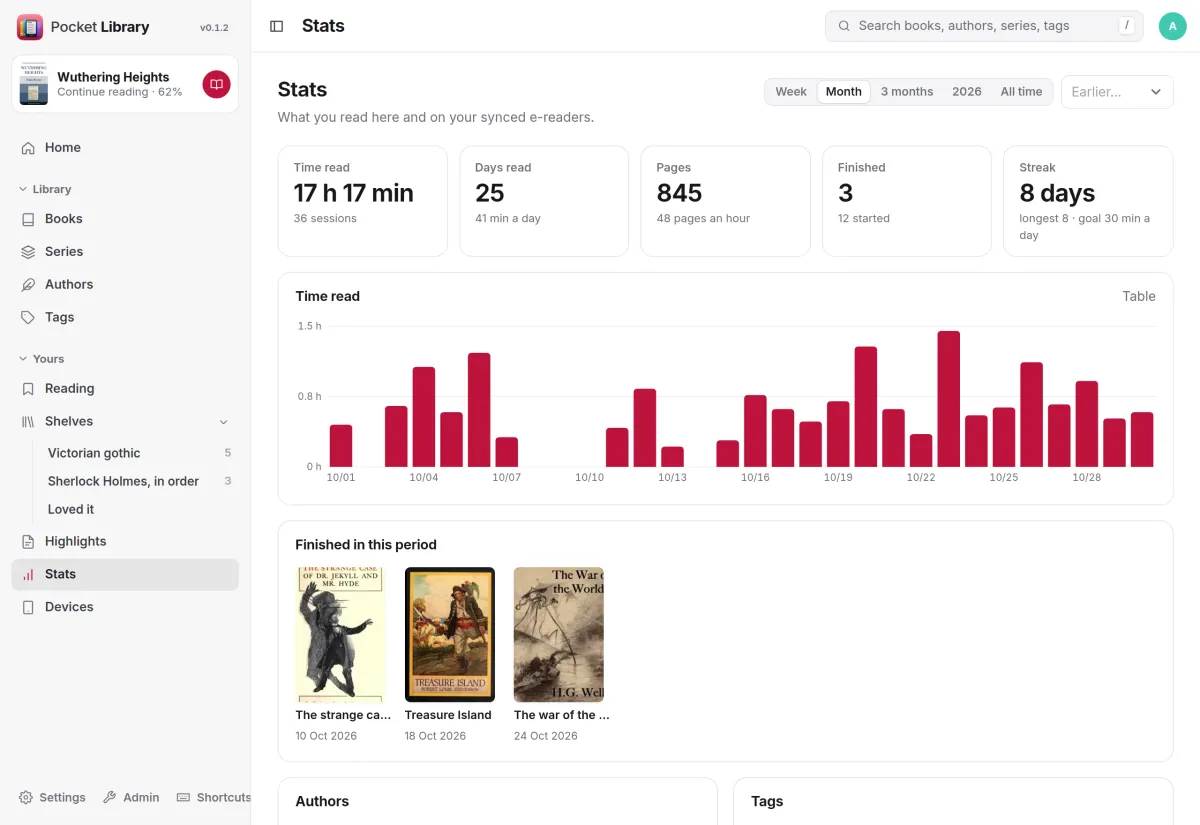The image size is (1200, 825).
Task: Switch chart to Table view
Action: point(1138,296)
